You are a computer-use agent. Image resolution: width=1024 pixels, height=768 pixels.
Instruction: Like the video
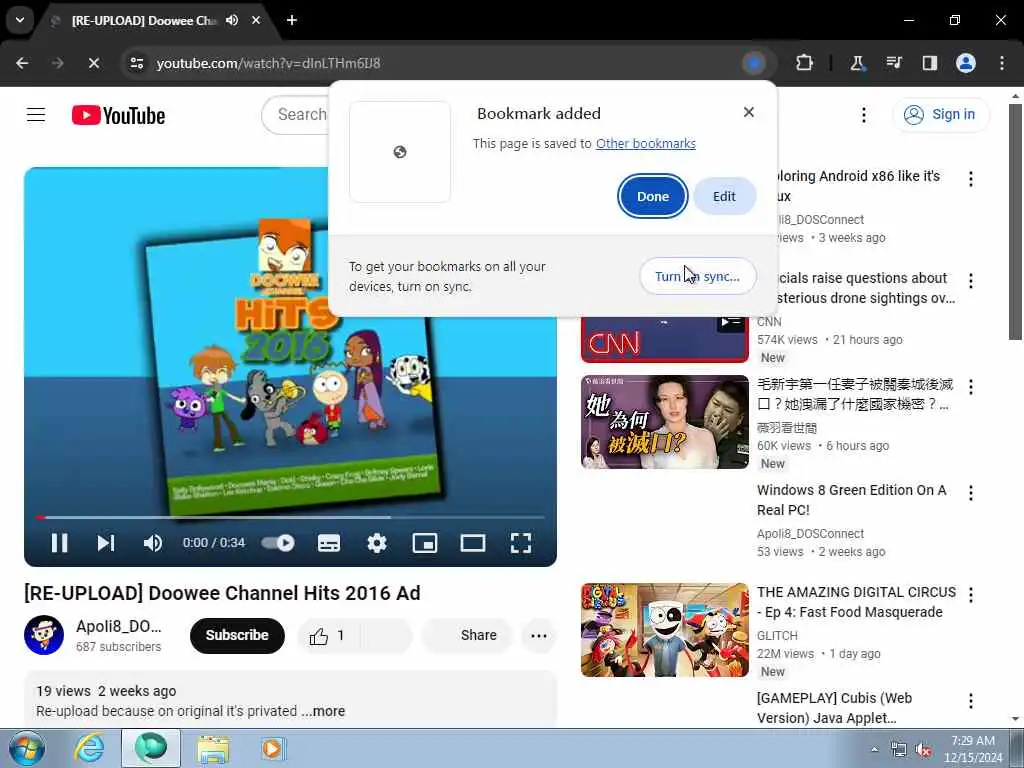tap(326, 635)
